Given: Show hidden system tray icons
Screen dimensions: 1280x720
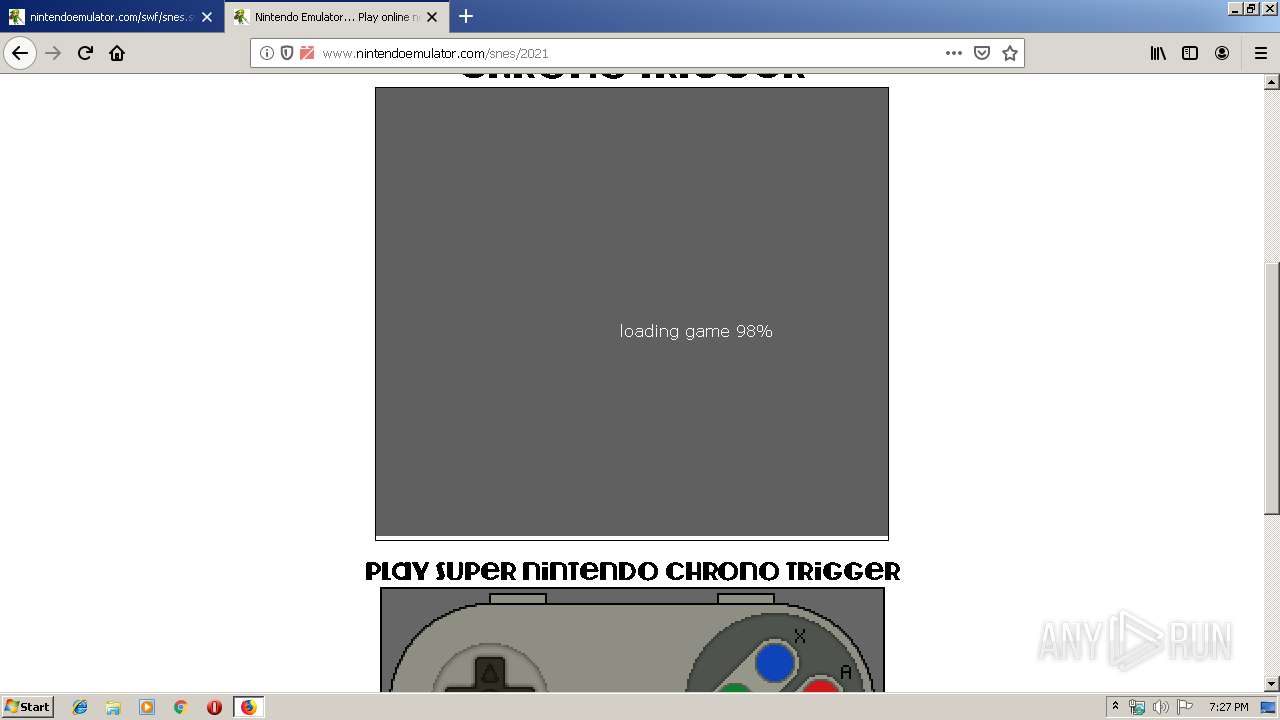Looking at the screenshot, I should pos(1115,706).
